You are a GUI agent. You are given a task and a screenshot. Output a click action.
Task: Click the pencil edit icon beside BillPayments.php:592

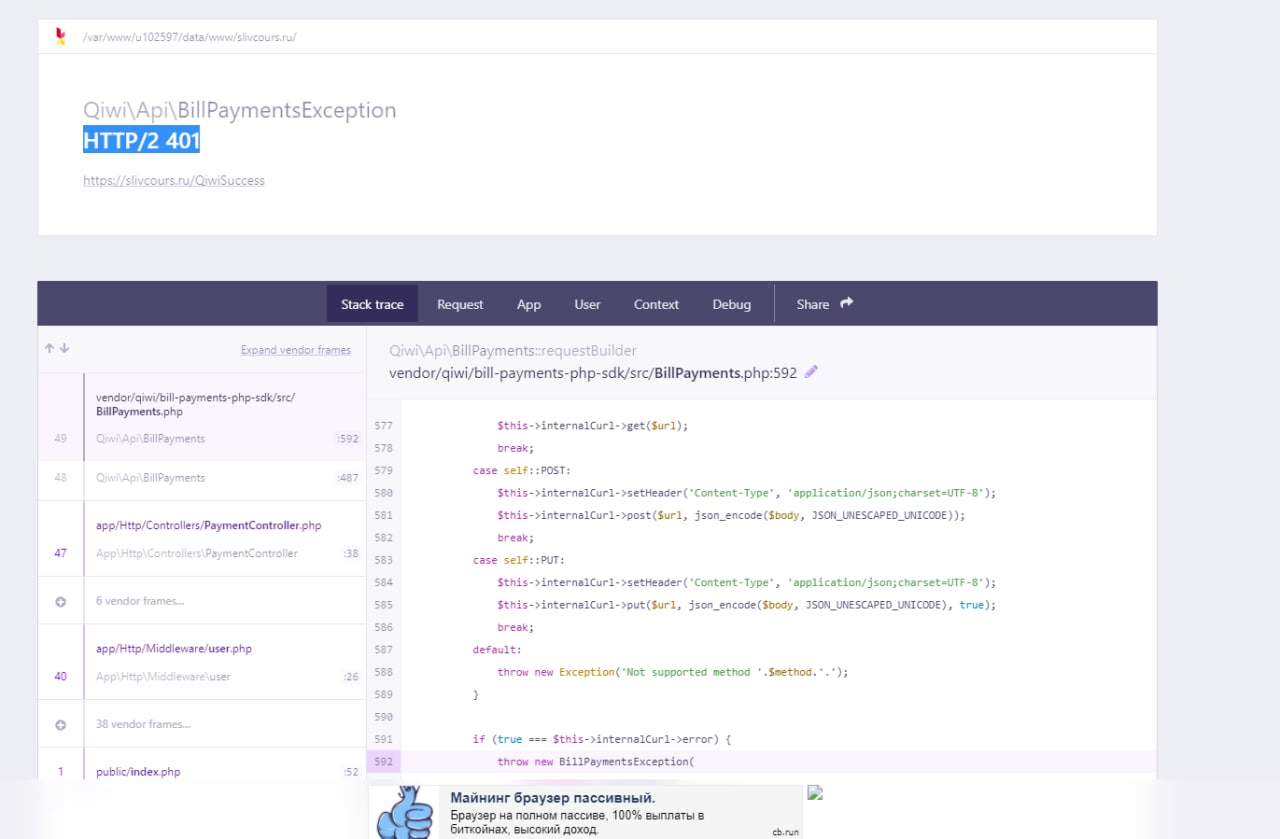point(811,372)
